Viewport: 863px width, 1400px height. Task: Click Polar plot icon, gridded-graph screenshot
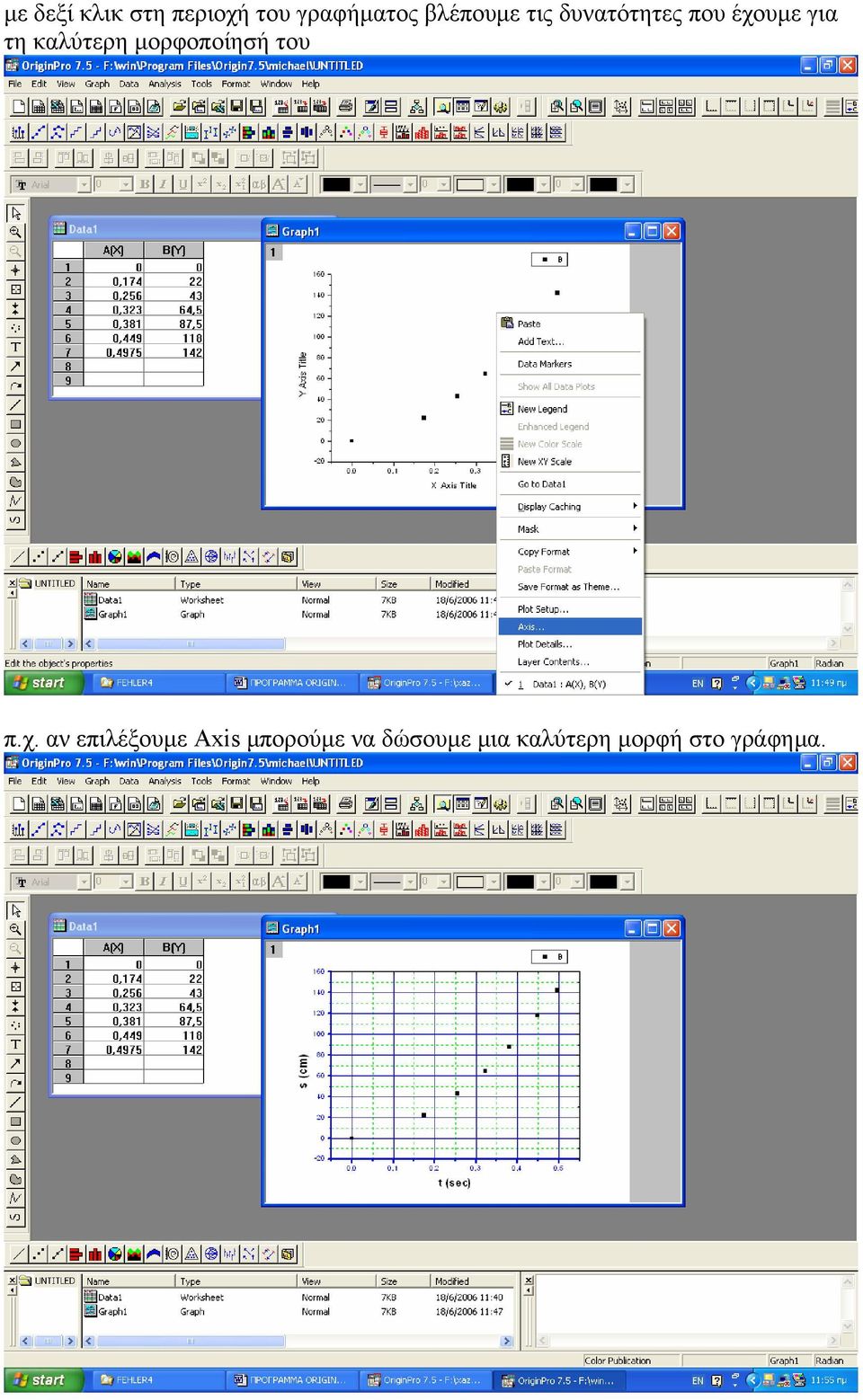[172, 1254]
